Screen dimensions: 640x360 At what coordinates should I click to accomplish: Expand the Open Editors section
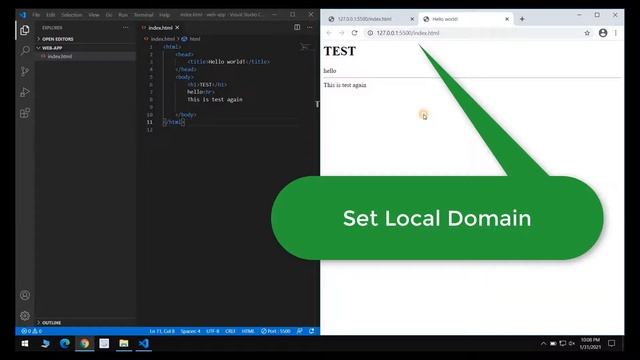click(x=85, y=39)
